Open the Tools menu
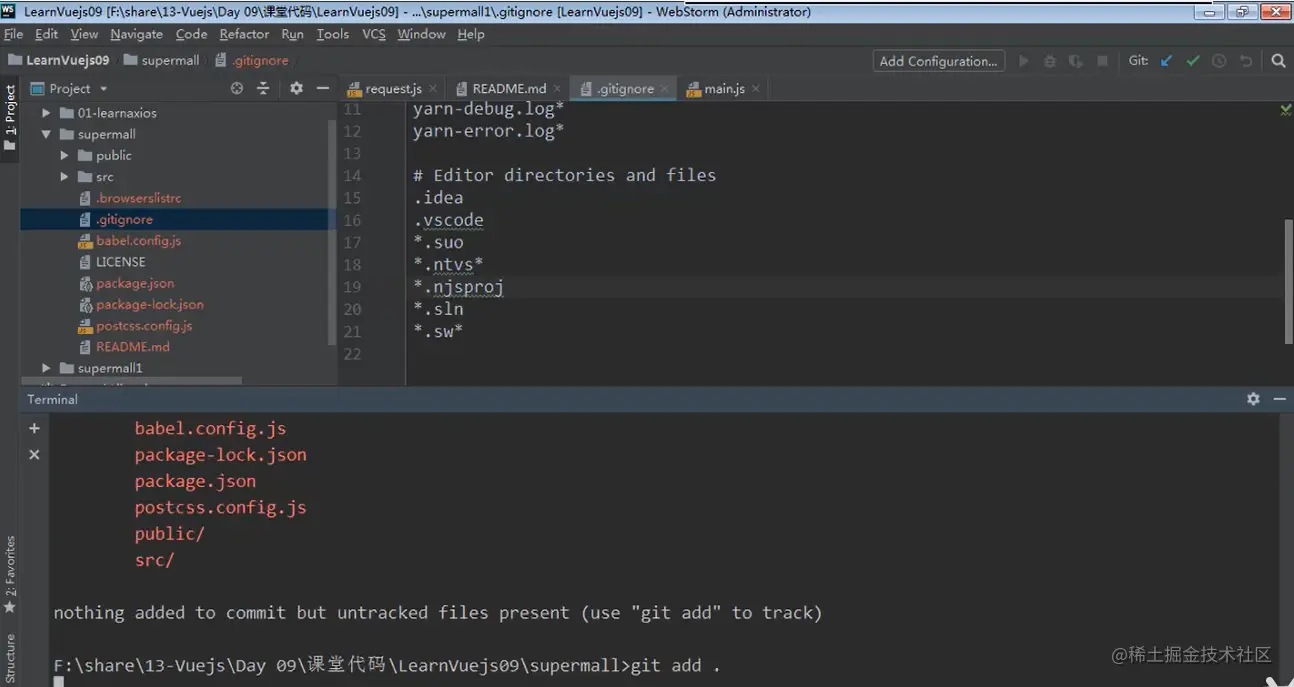This screenshot has width=1294, height=687. coord(332,34)
